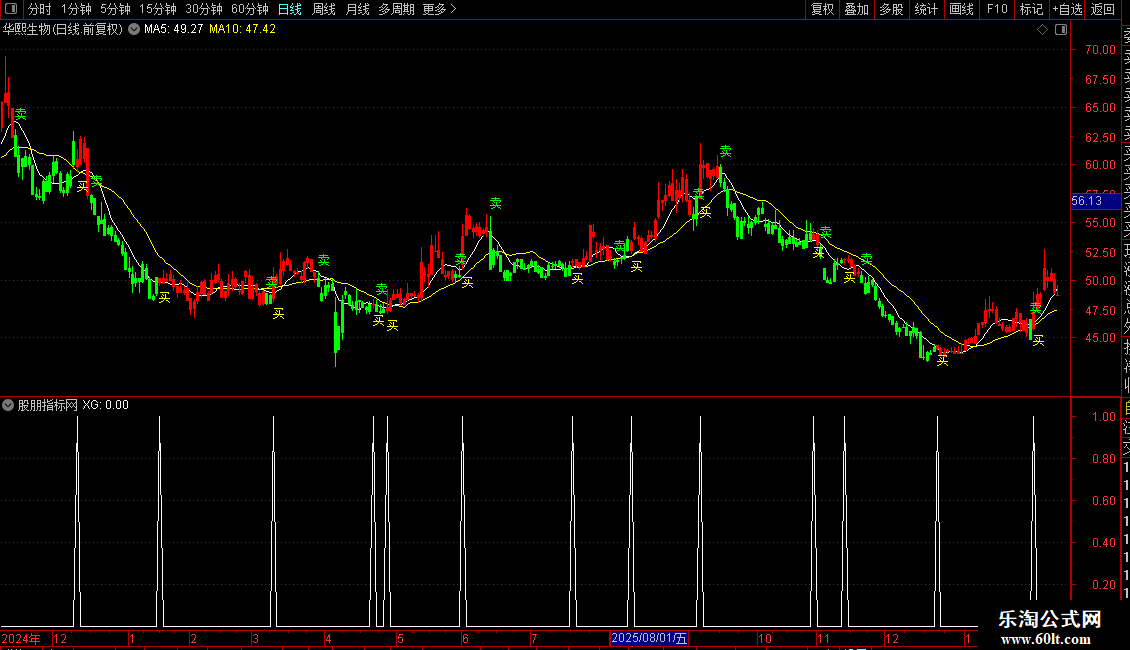The image size is (1130, 650).
Task: Switch to 周线 weekly chart
Action: click(324, 9)
